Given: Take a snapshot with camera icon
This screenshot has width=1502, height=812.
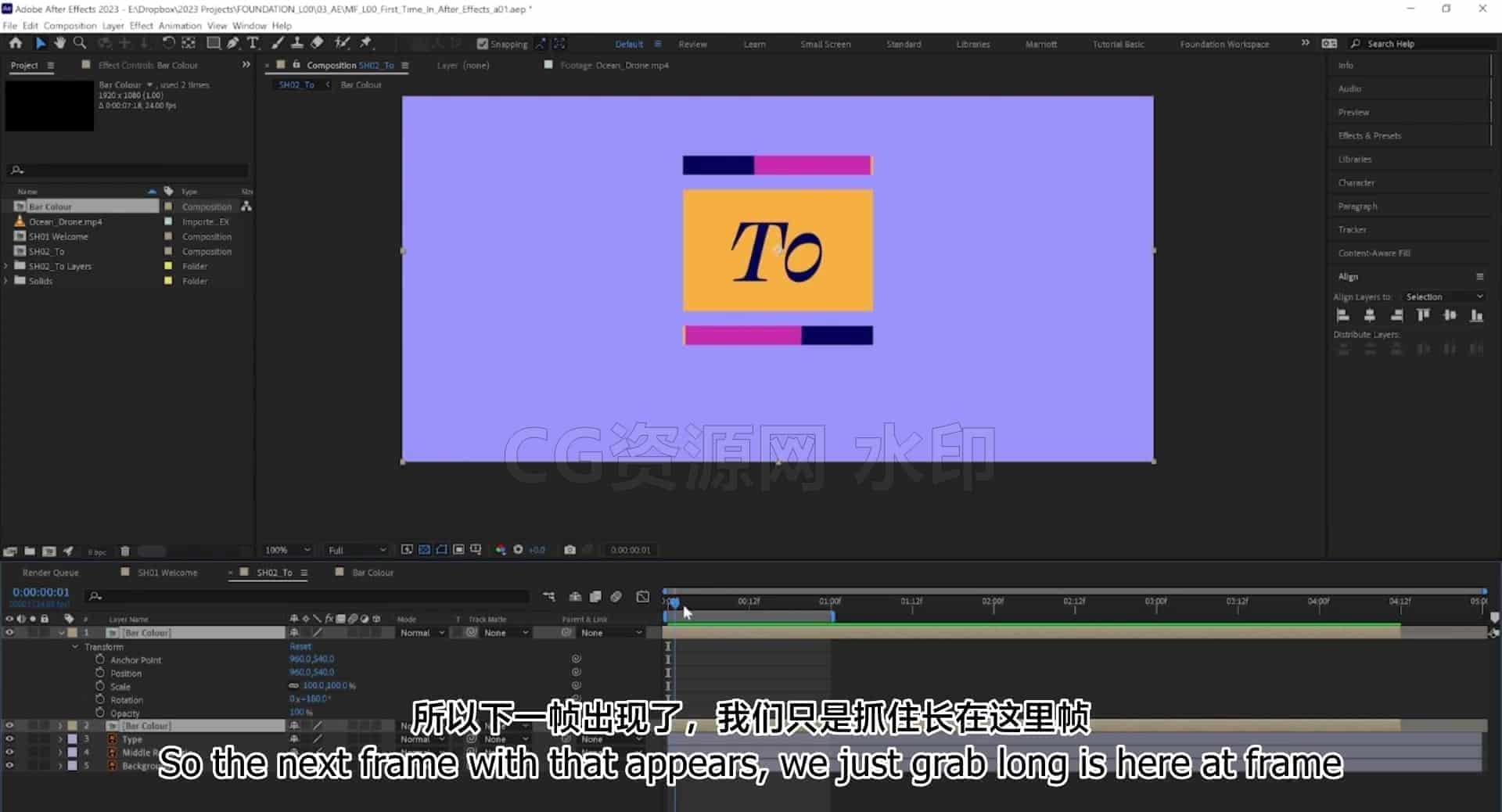Looking at the screenshot, I should point(570,550).
